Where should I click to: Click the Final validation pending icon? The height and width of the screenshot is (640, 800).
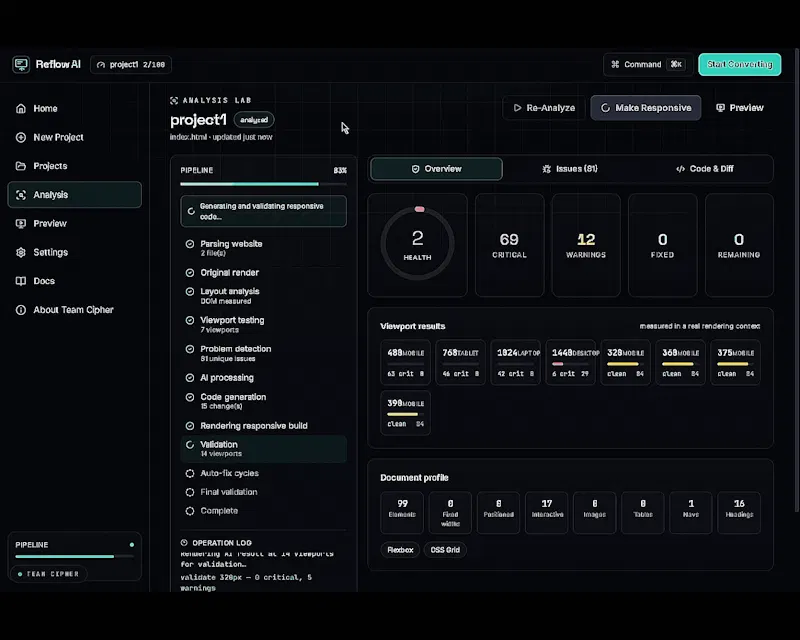pyautogui.click(x=190, y=492)
